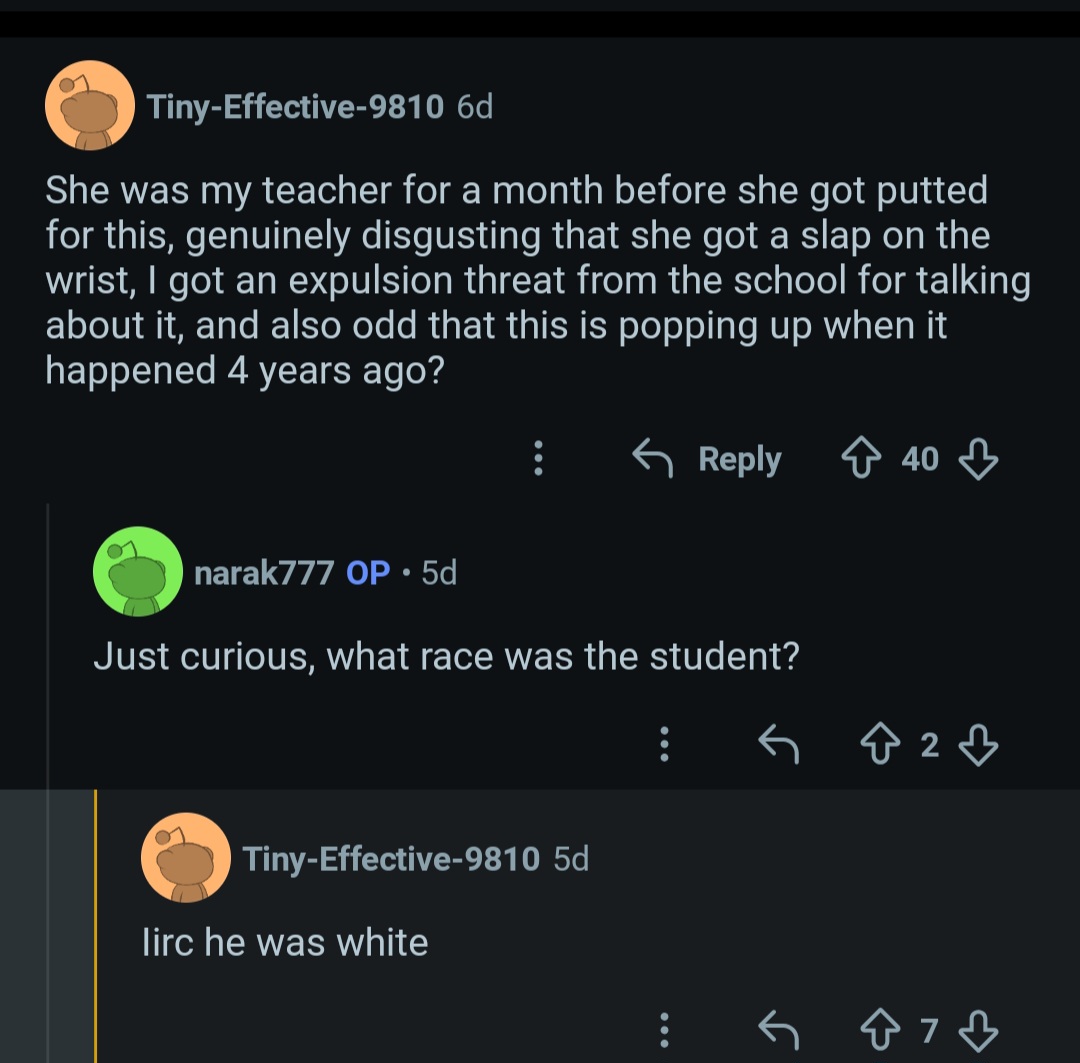The width and height of the screenshot is (1080, 1063).
Task: Click Reply on the top comment
Action: [708, 459]
